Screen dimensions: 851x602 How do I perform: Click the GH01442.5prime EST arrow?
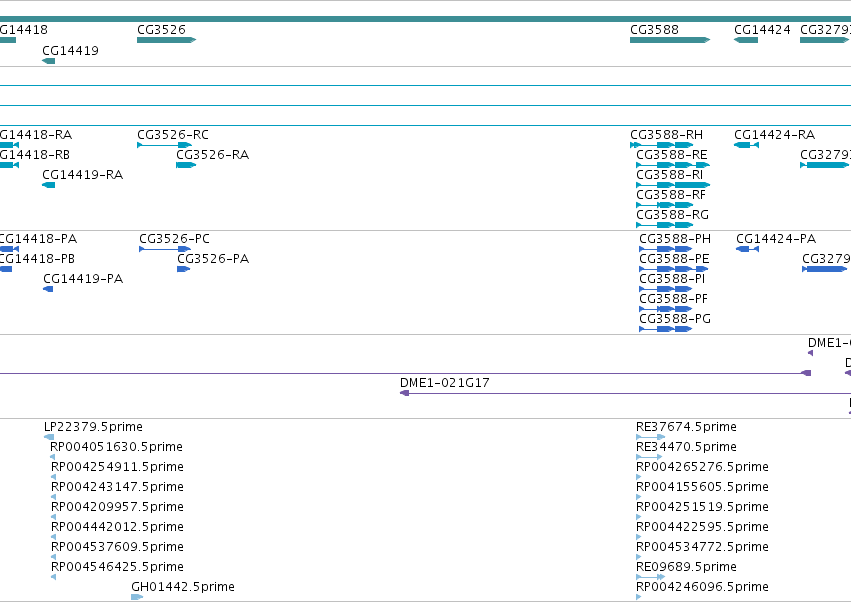click(137, 597)
